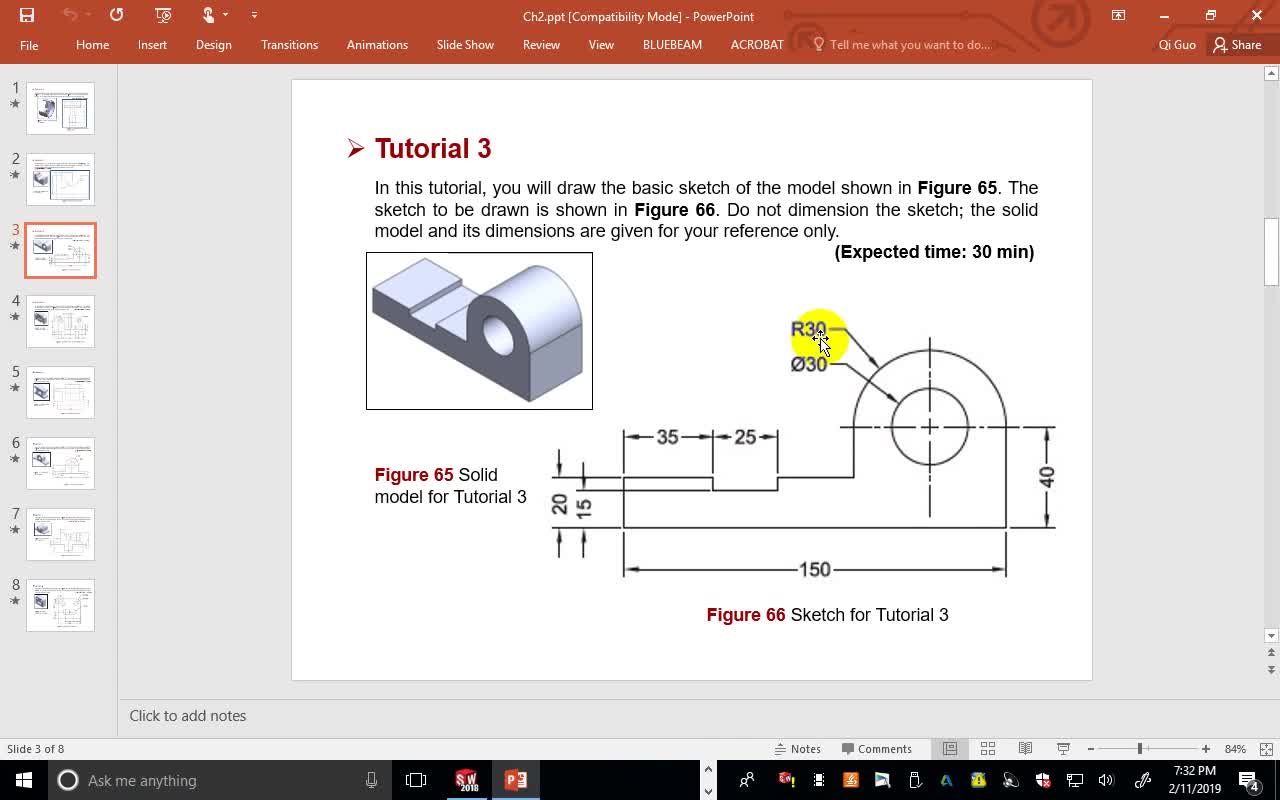Viewport: 1280px width, 800px height.
Task: Toggle Touch/Mouse mode icon
Action: pos(208,15)
